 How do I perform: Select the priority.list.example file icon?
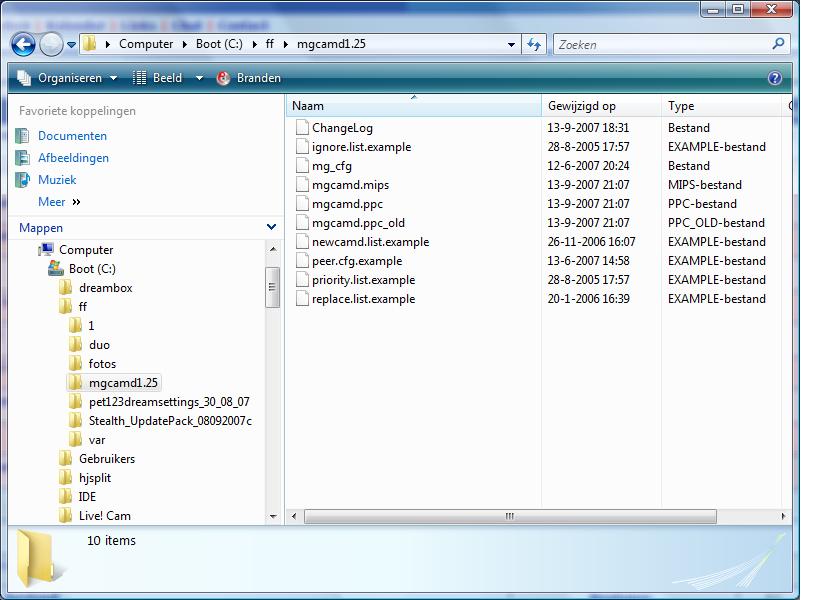coord(303,280)
